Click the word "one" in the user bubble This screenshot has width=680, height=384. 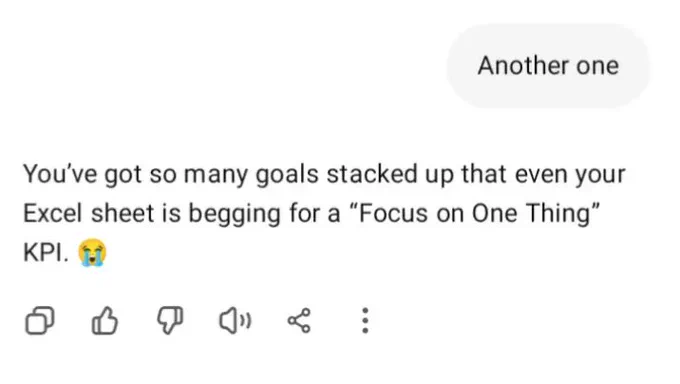point(597,67)
